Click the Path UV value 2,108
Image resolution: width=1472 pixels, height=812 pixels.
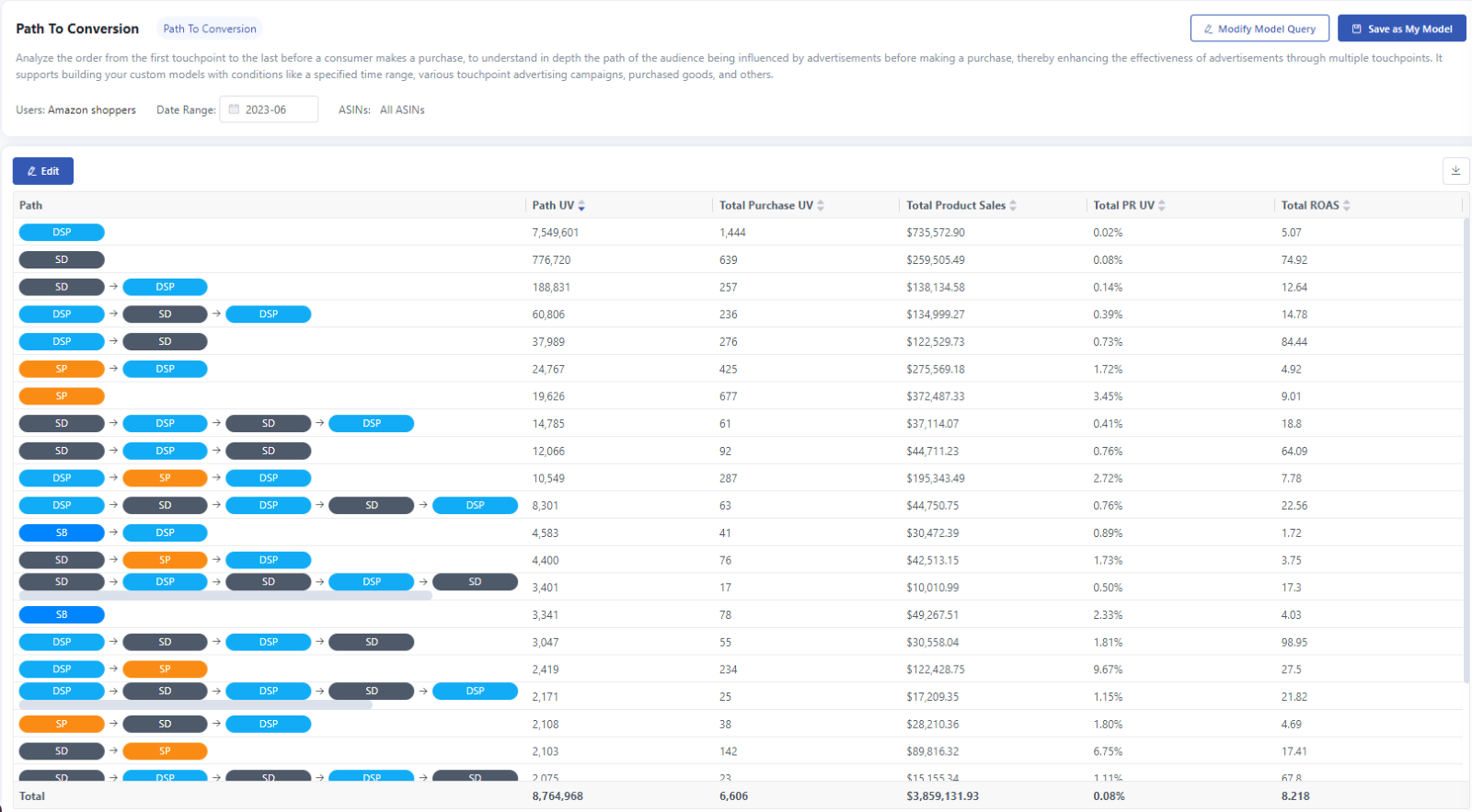[546, 725]
